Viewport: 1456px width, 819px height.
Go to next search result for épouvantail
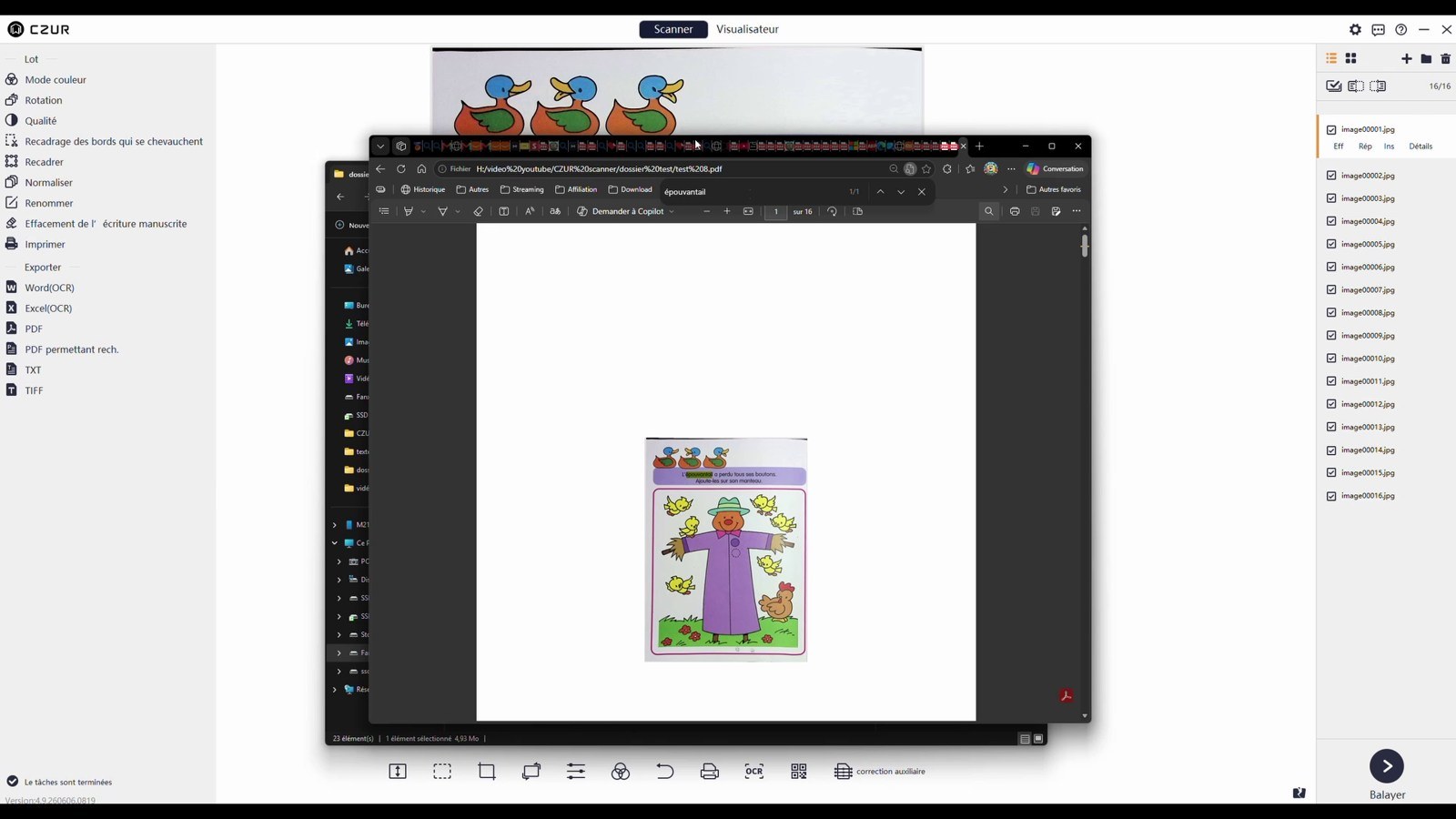[x=901, y=192]
